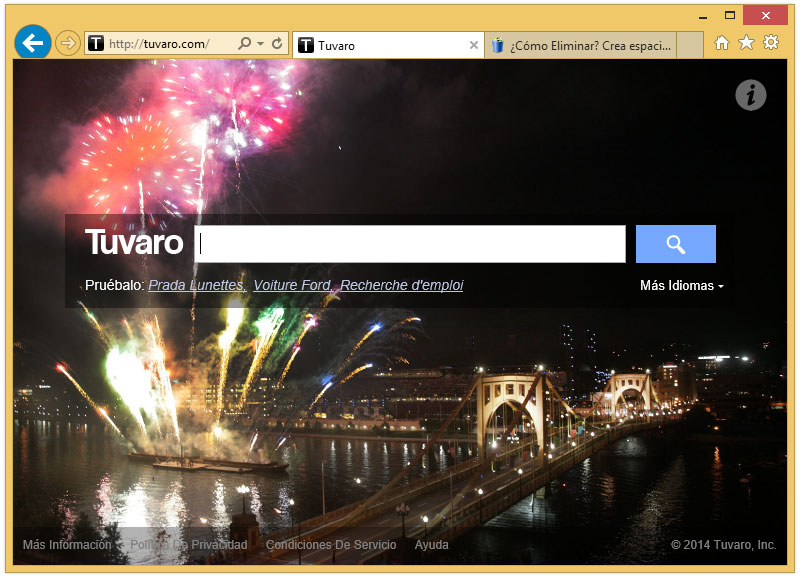This screenshot has height=578, width=801.
Task: Open the Condiciones De Servicio footer link
Action: (331, 545)
